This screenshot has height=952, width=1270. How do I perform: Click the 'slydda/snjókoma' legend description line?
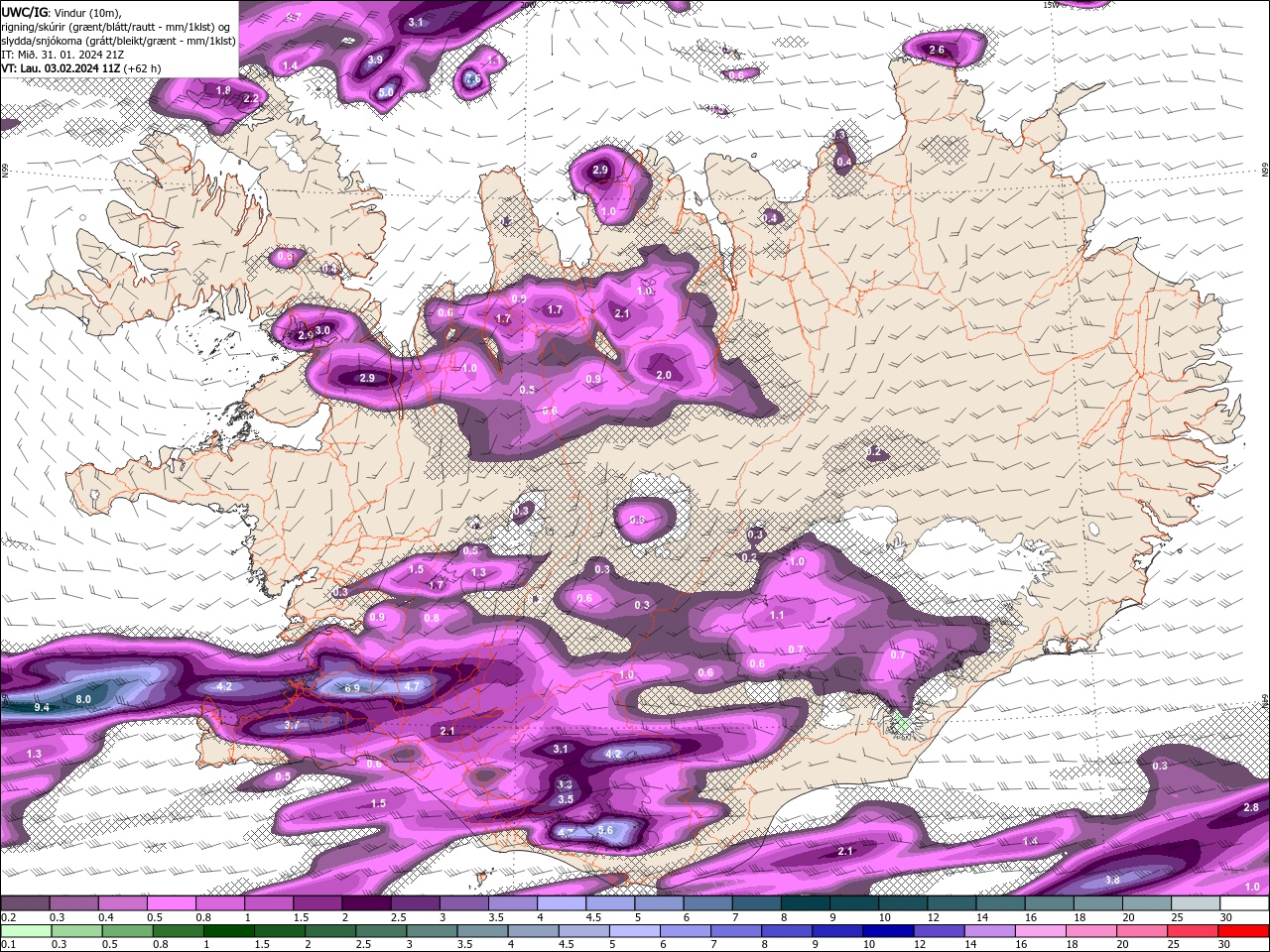tap(118, 41)
